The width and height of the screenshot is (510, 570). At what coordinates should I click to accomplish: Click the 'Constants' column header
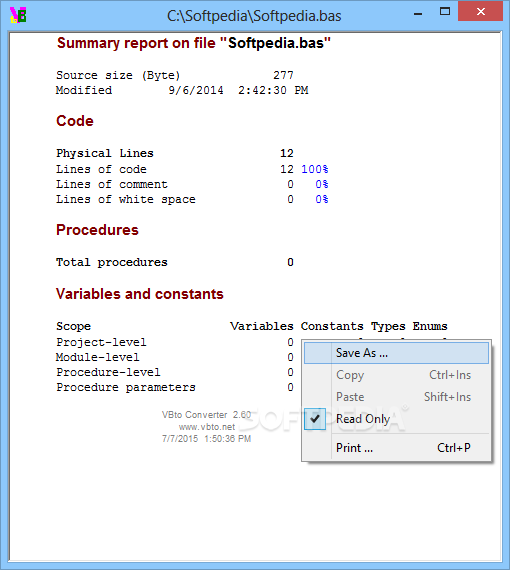[332, 326]
